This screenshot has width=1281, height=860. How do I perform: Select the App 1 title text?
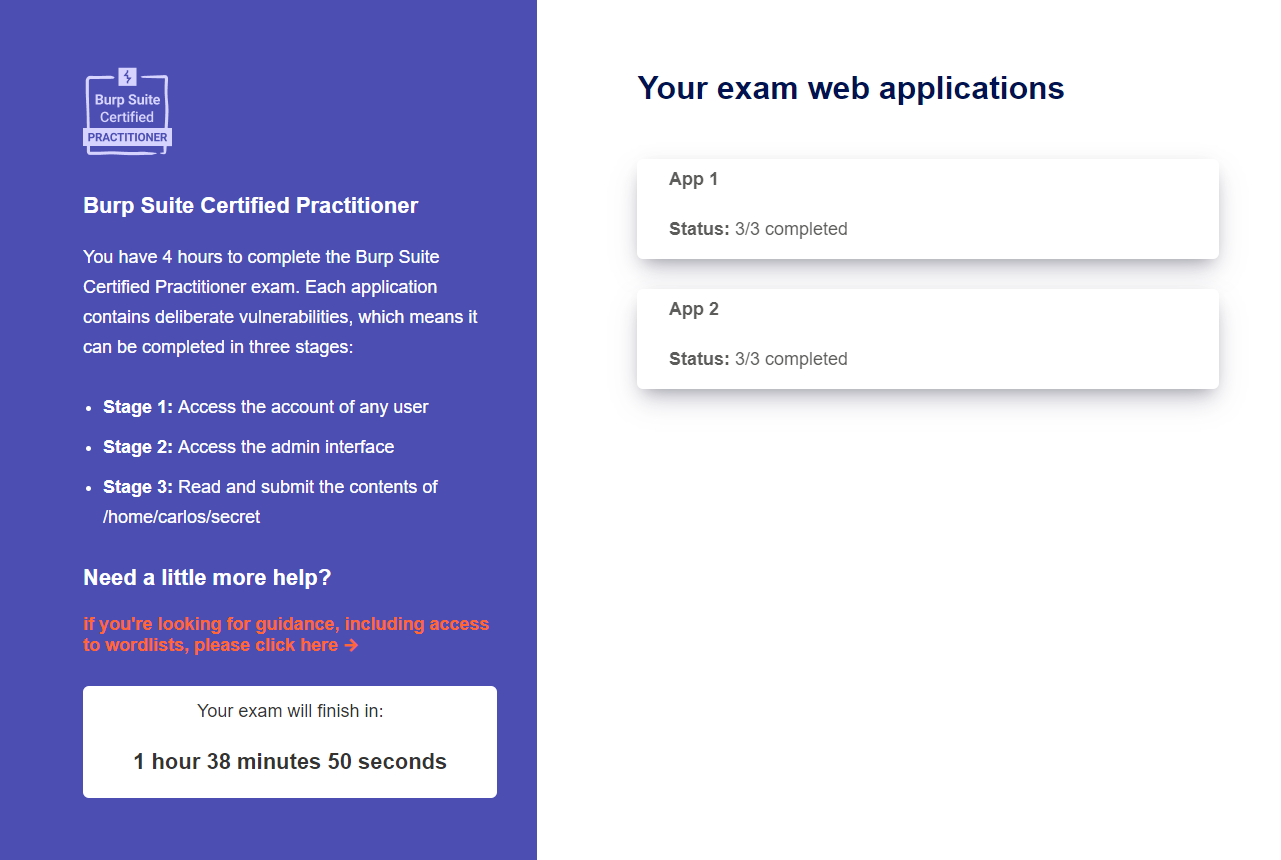tap(693, 179)
